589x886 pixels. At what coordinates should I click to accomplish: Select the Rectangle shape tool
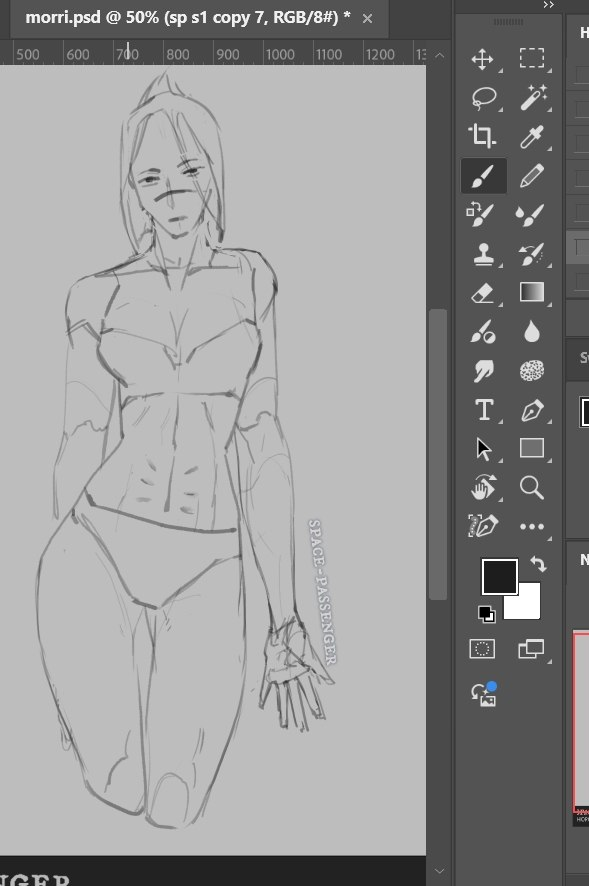531,448
